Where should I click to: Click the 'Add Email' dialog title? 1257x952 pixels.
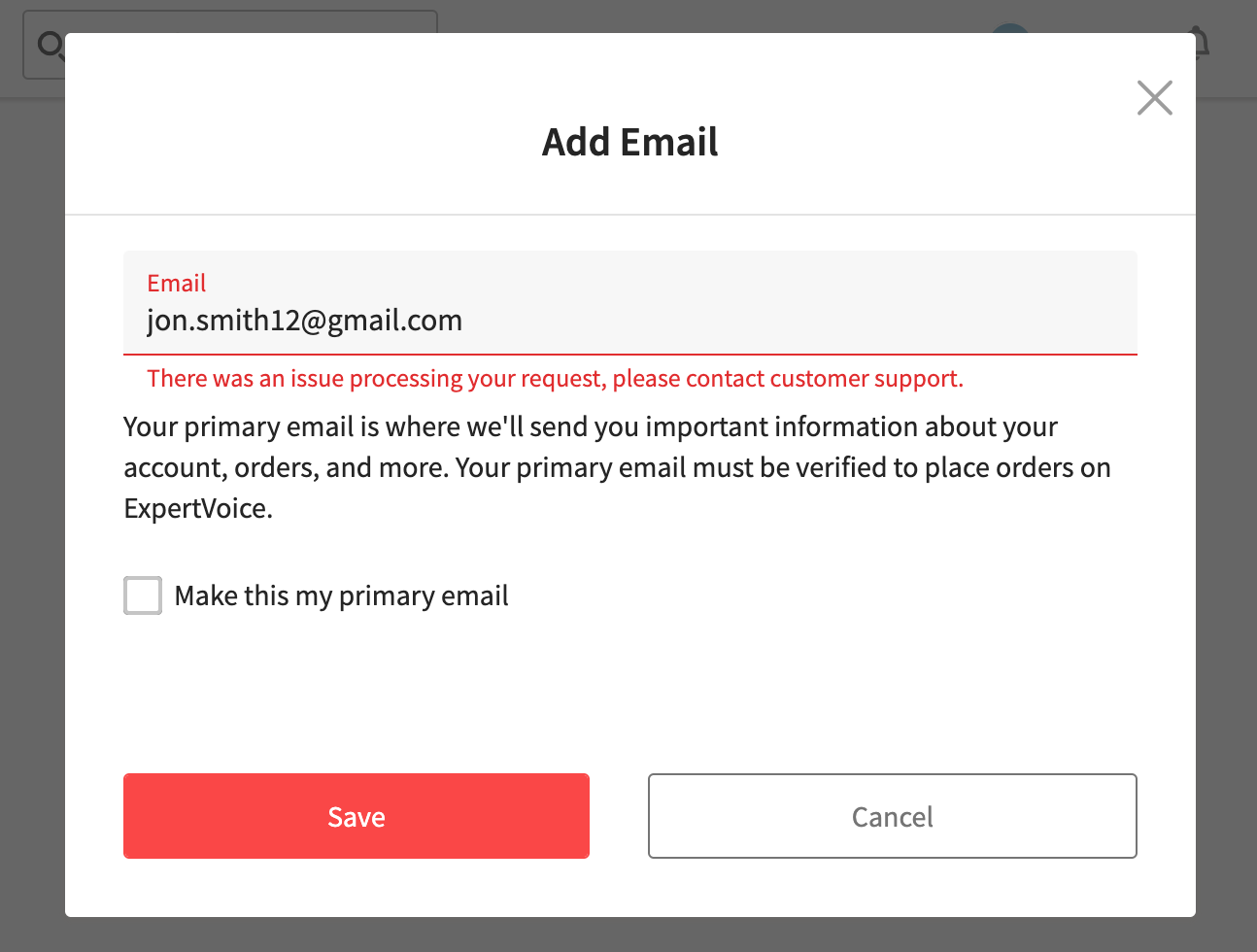click(629, 142)
